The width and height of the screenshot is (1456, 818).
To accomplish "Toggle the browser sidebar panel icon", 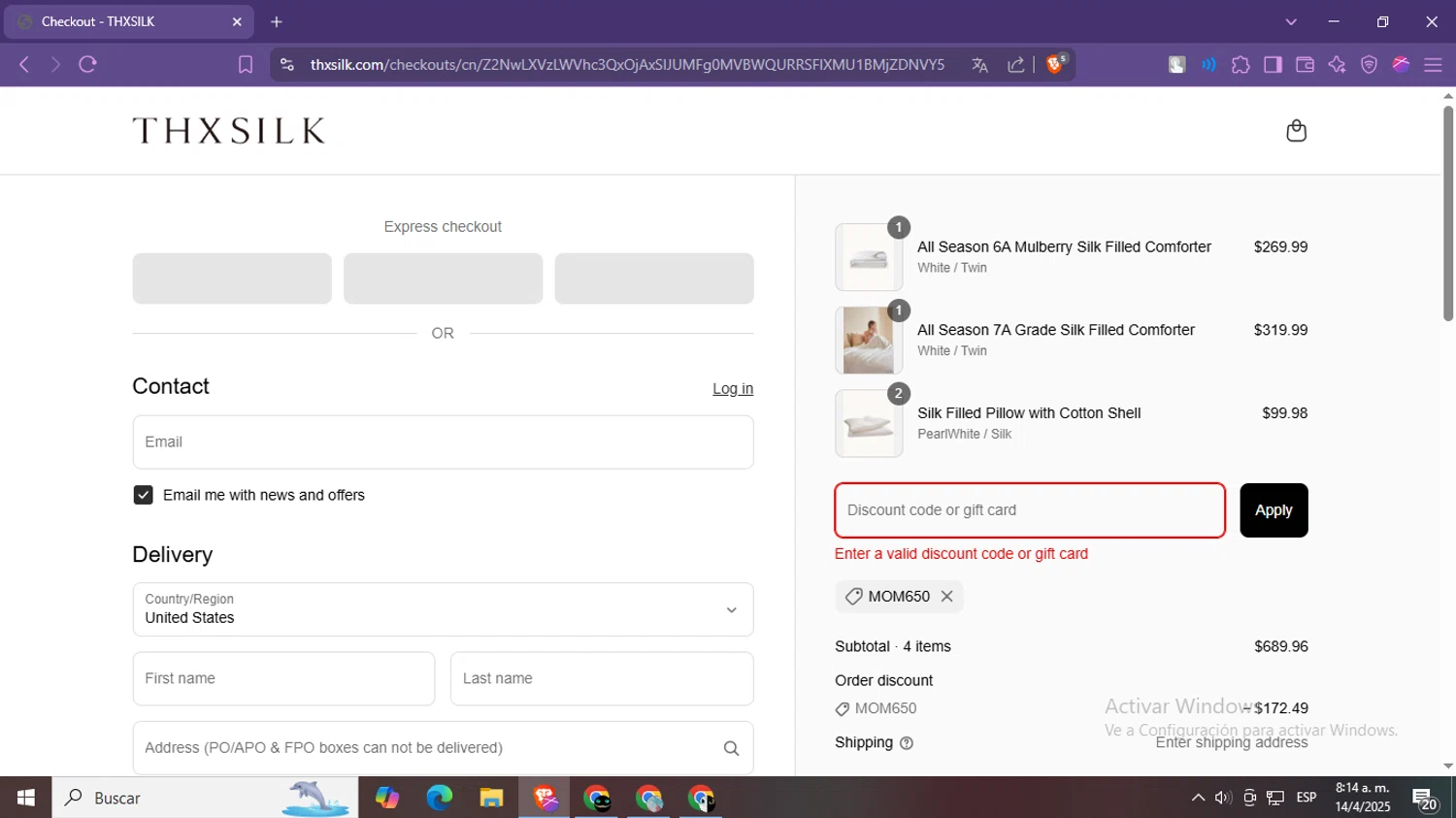I will click(1273, 65).
